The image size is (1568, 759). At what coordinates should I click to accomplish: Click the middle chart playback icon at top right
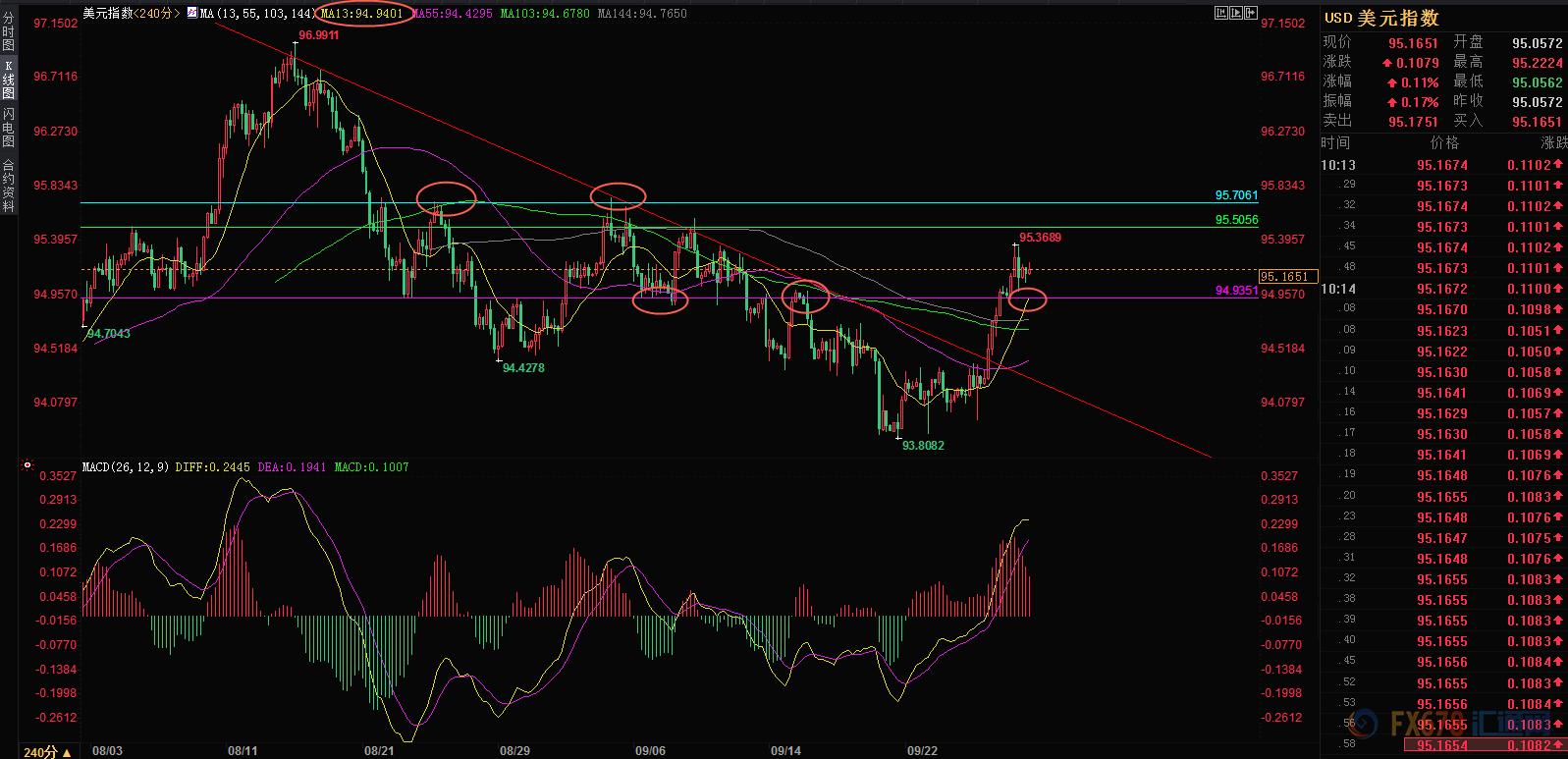[1235, 13]
